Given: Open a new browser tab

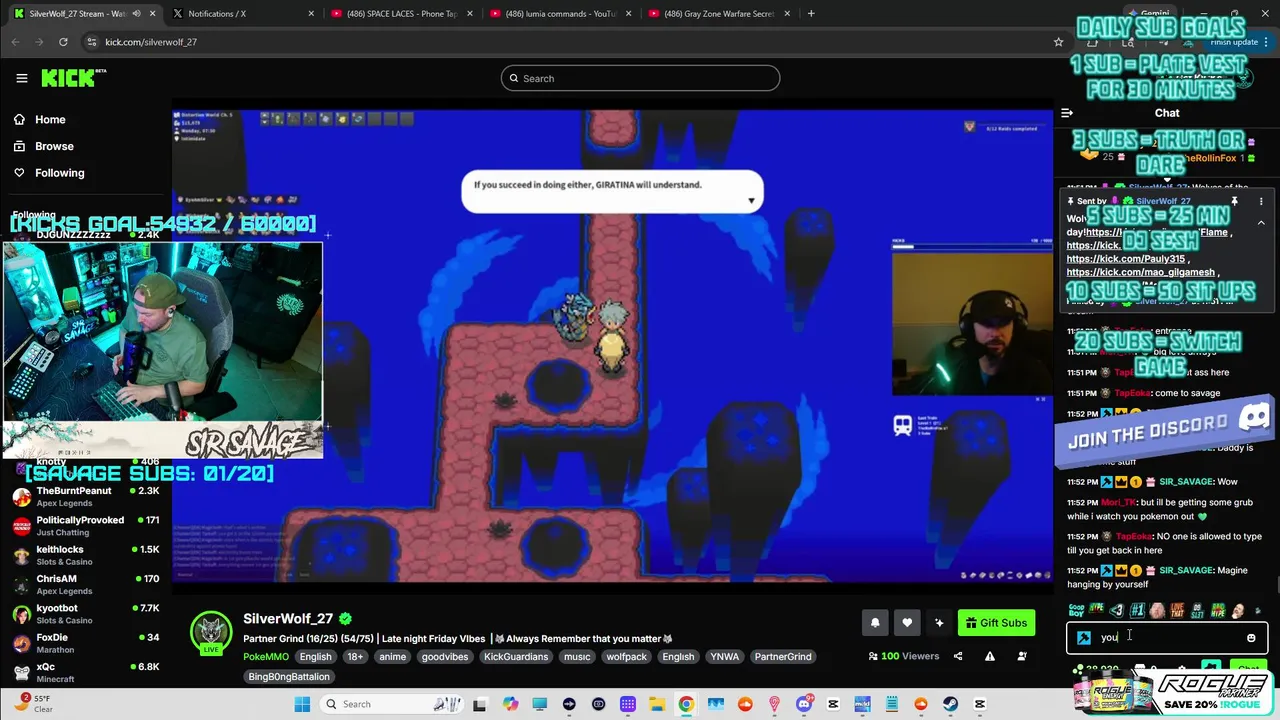Looking at the screenshot, I should pyautogui.click(x=811, y=14).
